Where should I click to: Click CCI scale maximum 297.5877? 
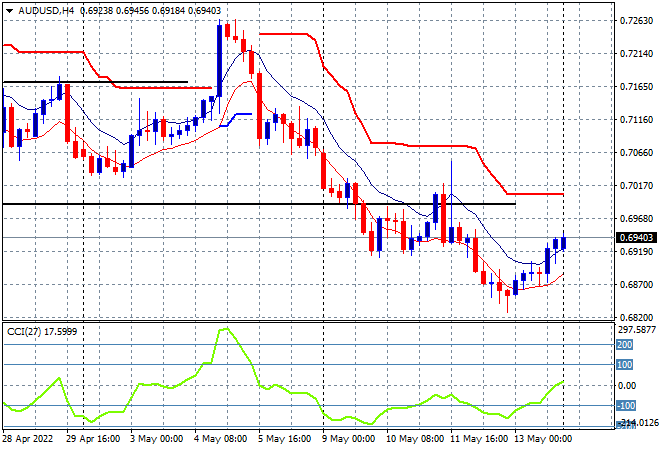[x=636, y=330]
